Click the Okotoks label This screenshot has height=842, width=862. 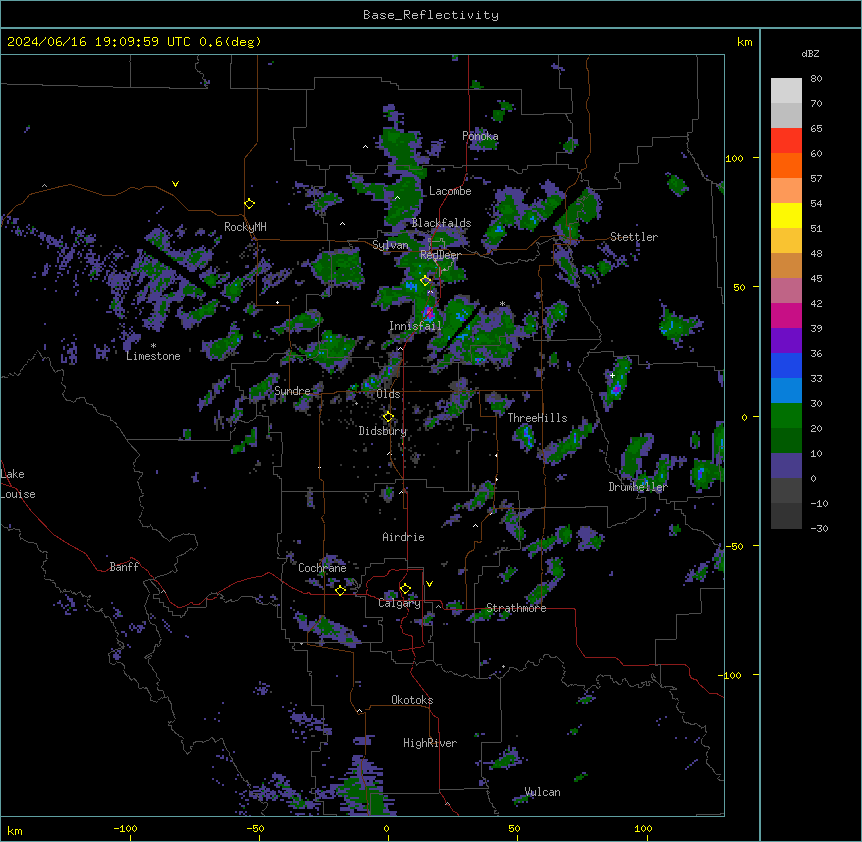click(412, 700)
